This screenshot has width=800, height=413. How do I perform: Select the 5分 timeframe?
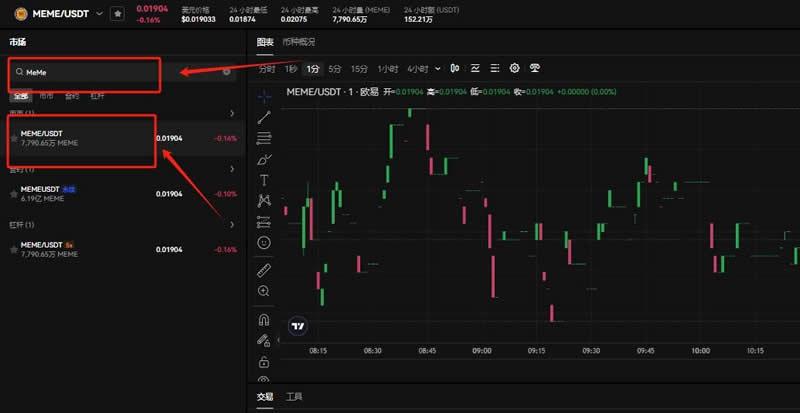[334, 68]
